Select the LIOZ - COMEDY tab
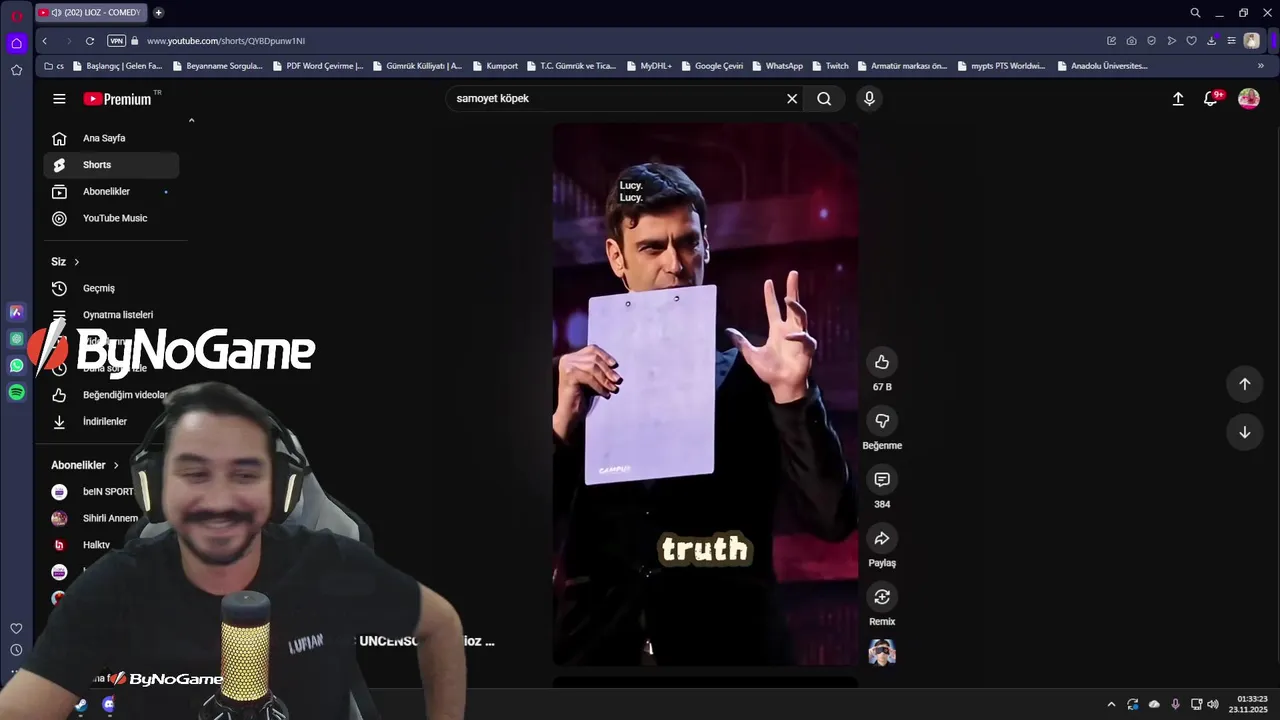 [90, 13]
